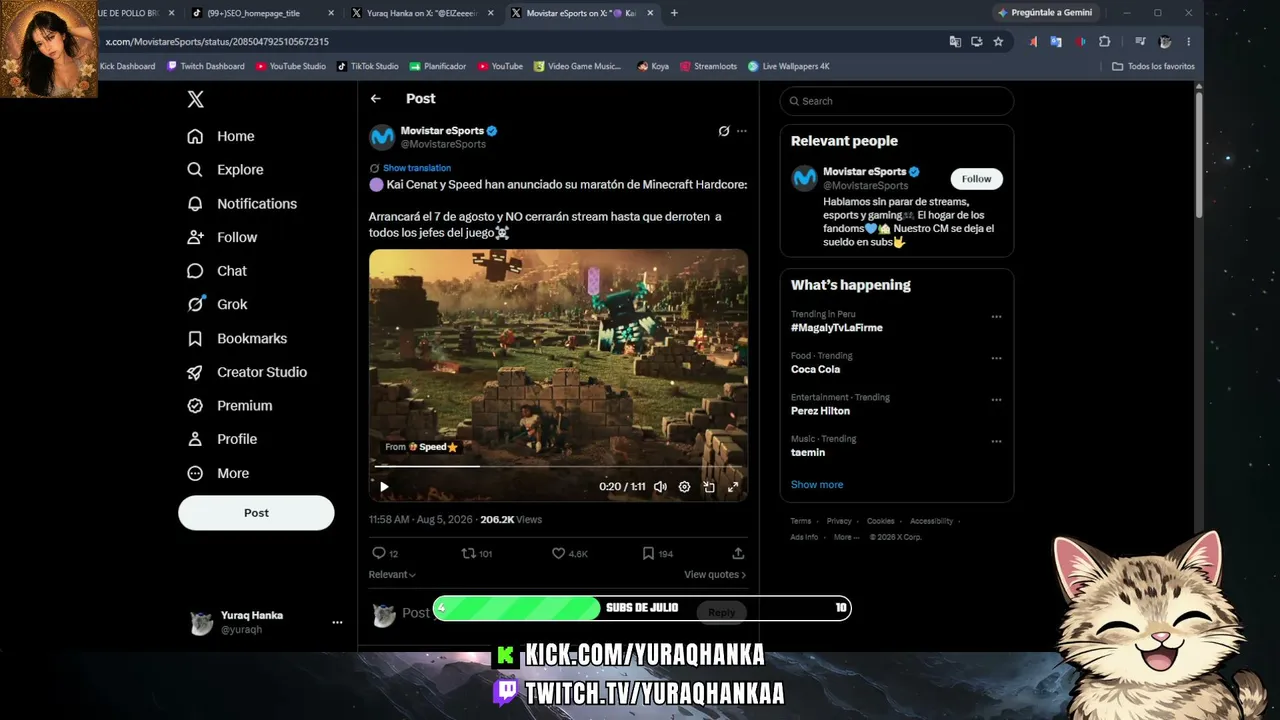The width and height of the screenshot is (1280, 720).
Task: Open Planificador bookmark
Action: click(x=438, y=66)
